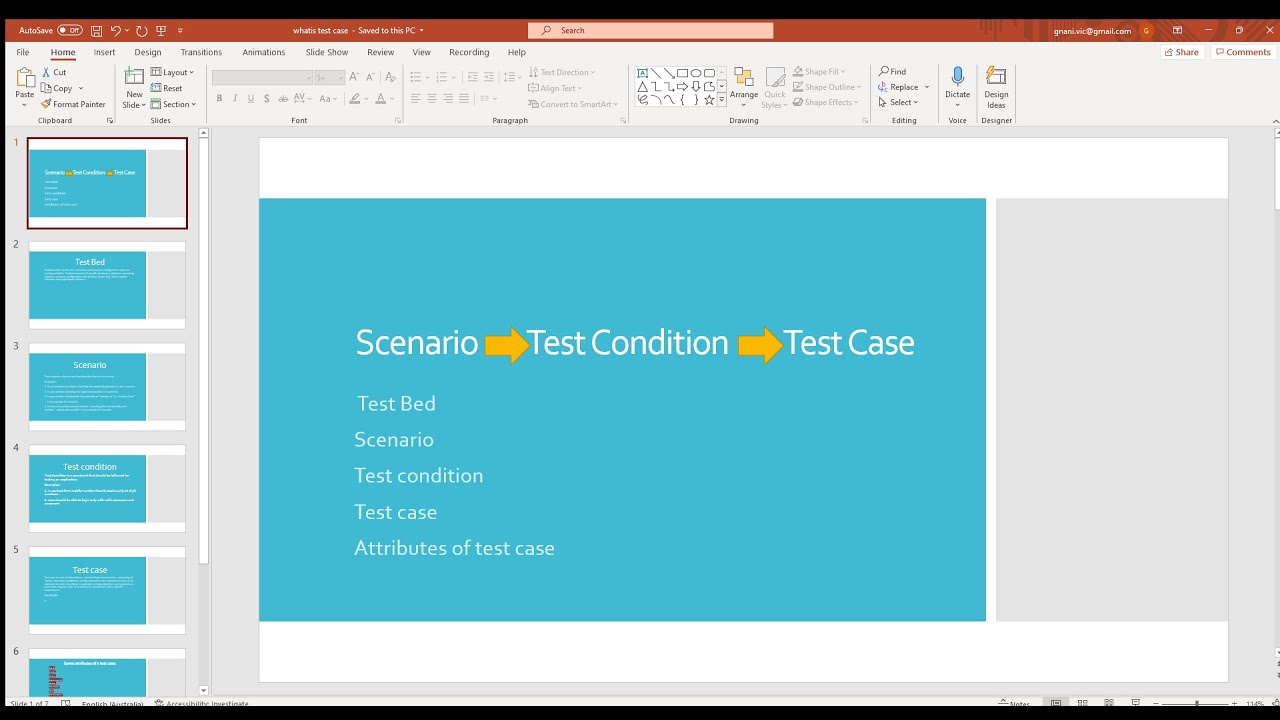Start presentation from beginning icon
The height and width of the screenshot is (720, 1280).
pos(161,31)
